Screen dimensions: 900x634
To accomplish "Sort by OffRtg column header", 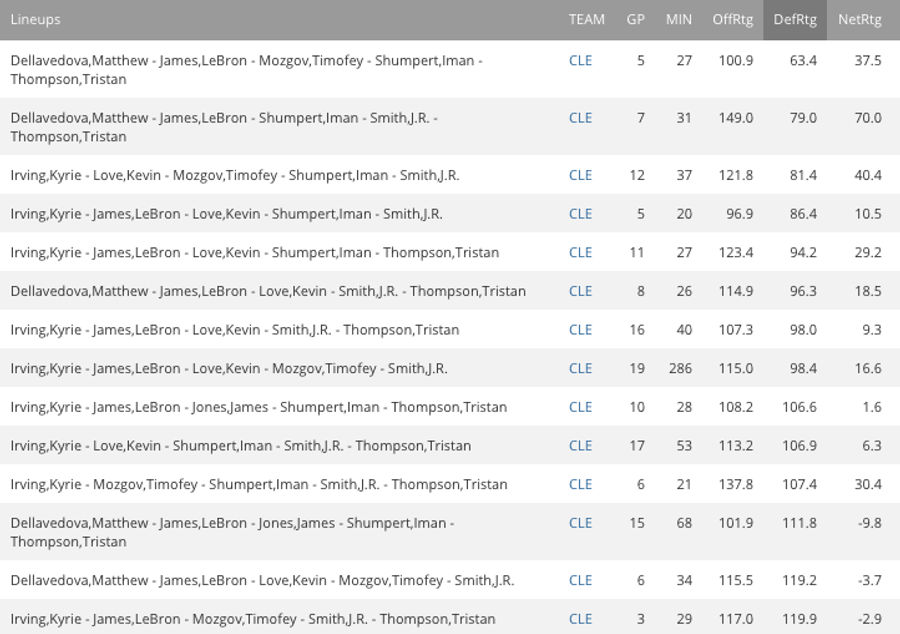I will point(732,20).
